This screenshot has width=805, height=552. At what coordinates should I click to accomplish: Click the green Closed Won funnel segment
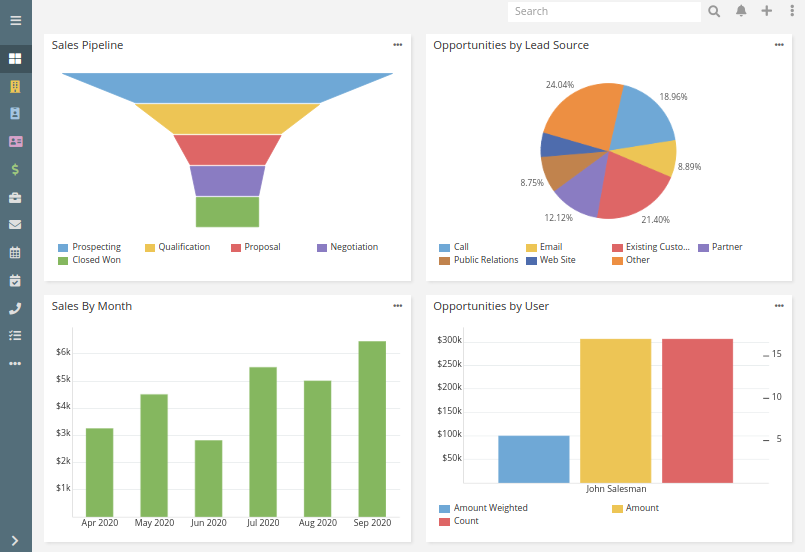point(227,212)
